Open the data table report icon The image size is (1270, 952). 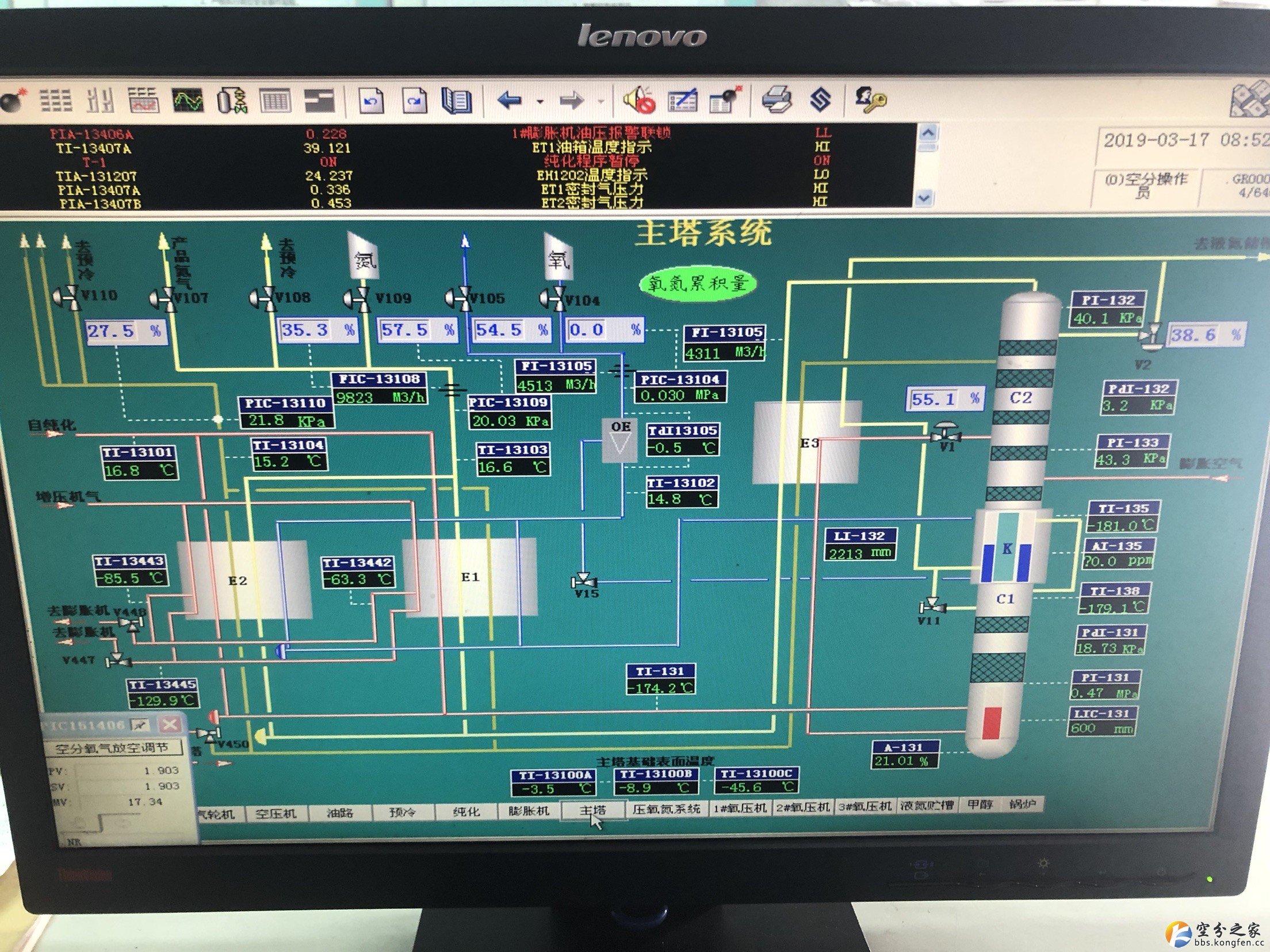(275, 101)
